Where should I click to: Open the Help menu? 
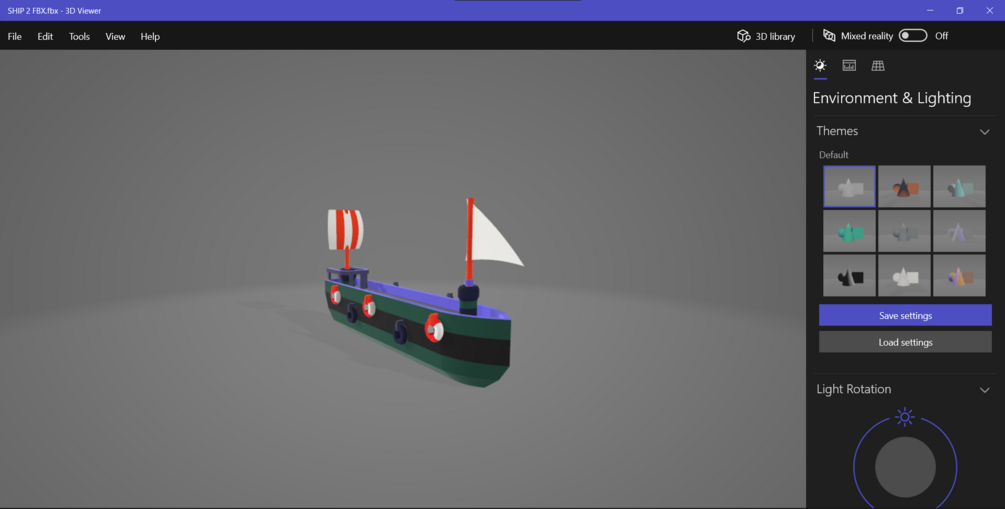(x=150, y=37)
